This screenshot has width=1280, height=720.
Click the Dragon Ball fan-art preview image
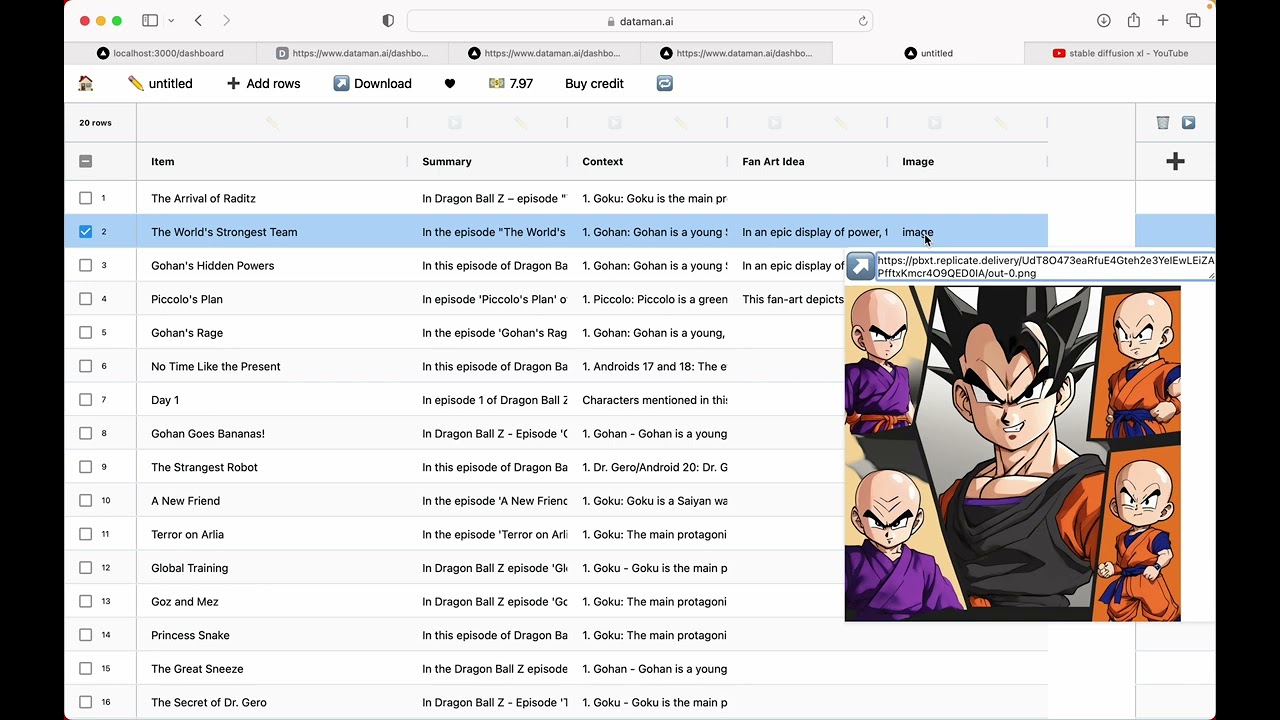1012,453
